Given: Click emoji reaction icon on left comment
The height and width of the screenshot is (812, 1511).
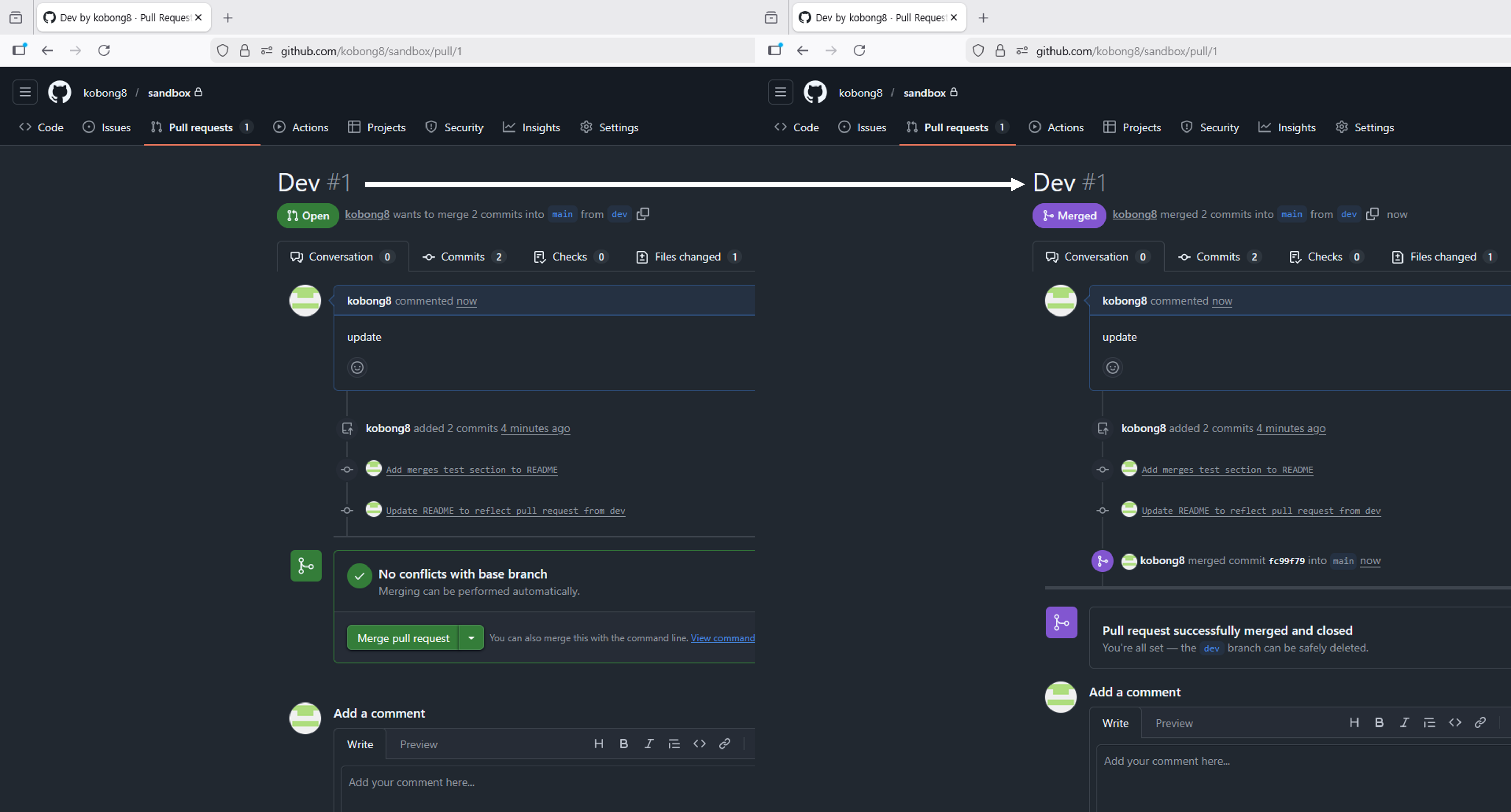Looking at the screenshot, I should [357, 368].
